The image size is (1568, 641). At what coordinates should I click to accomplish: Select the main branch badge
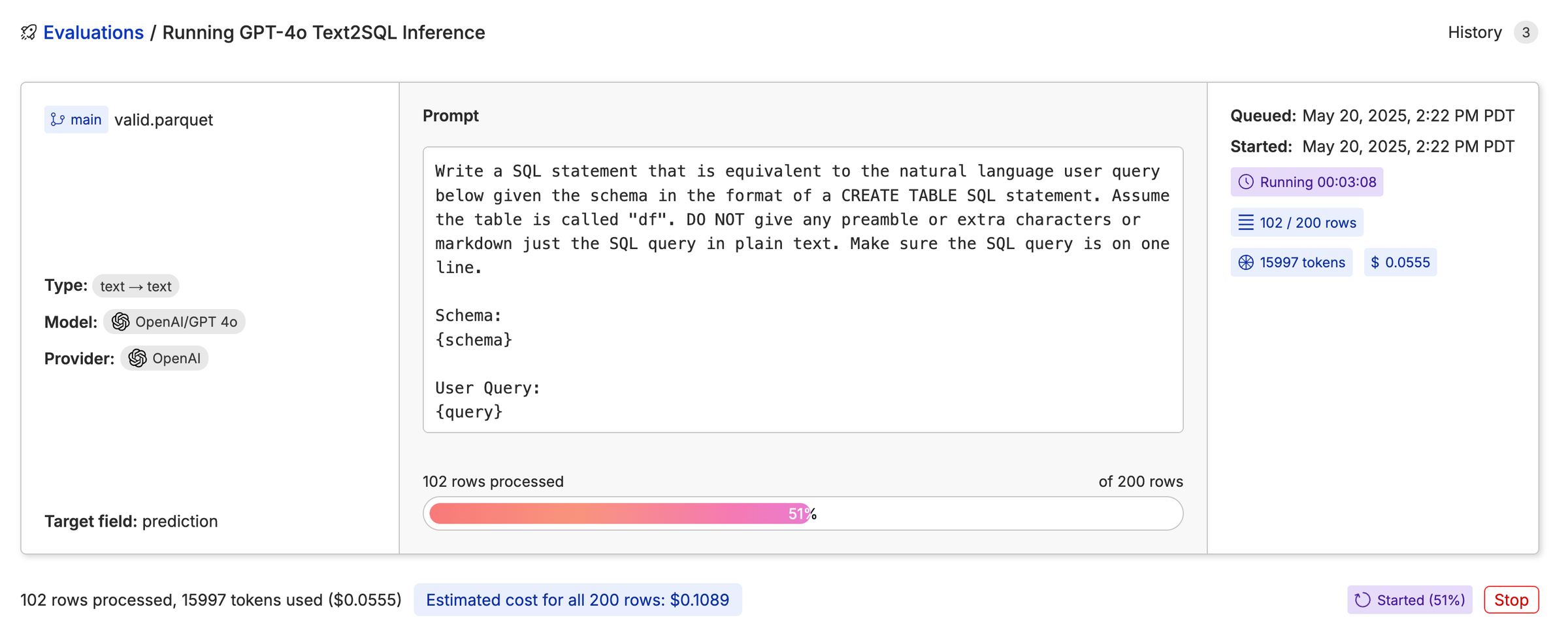click(x=76, y=119)
